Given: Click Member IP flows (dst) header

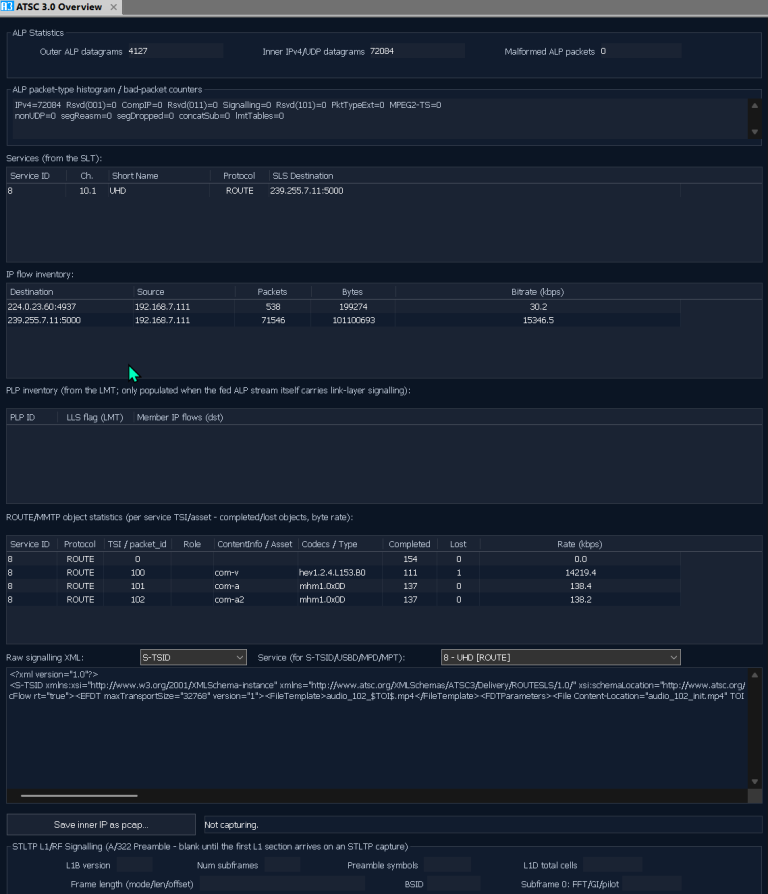Looking at the screenshot, I should [180, 417].
